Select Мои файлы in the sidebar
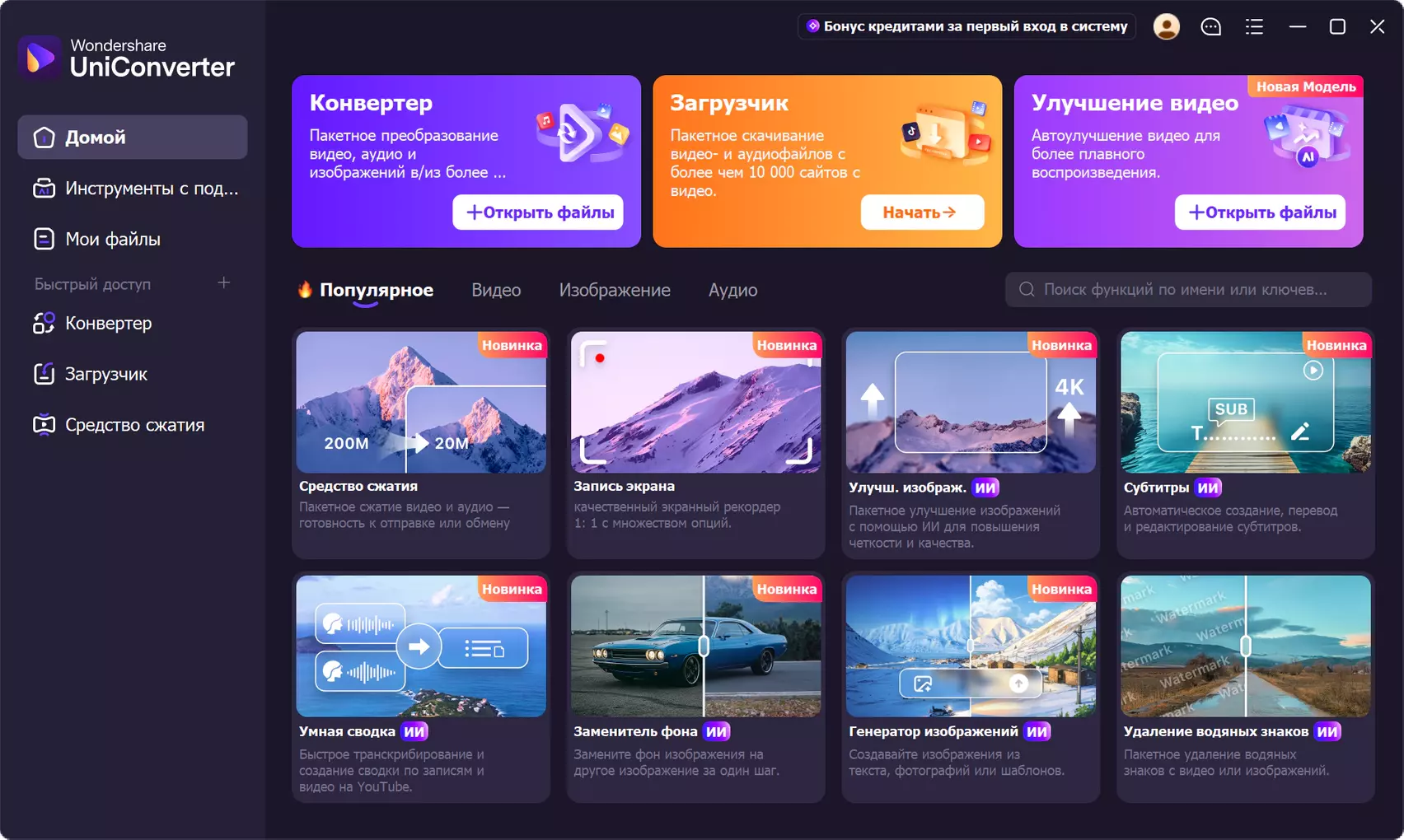Image resolution: width=1404 pixels, height=840 pixels. [x=133, y=239]
